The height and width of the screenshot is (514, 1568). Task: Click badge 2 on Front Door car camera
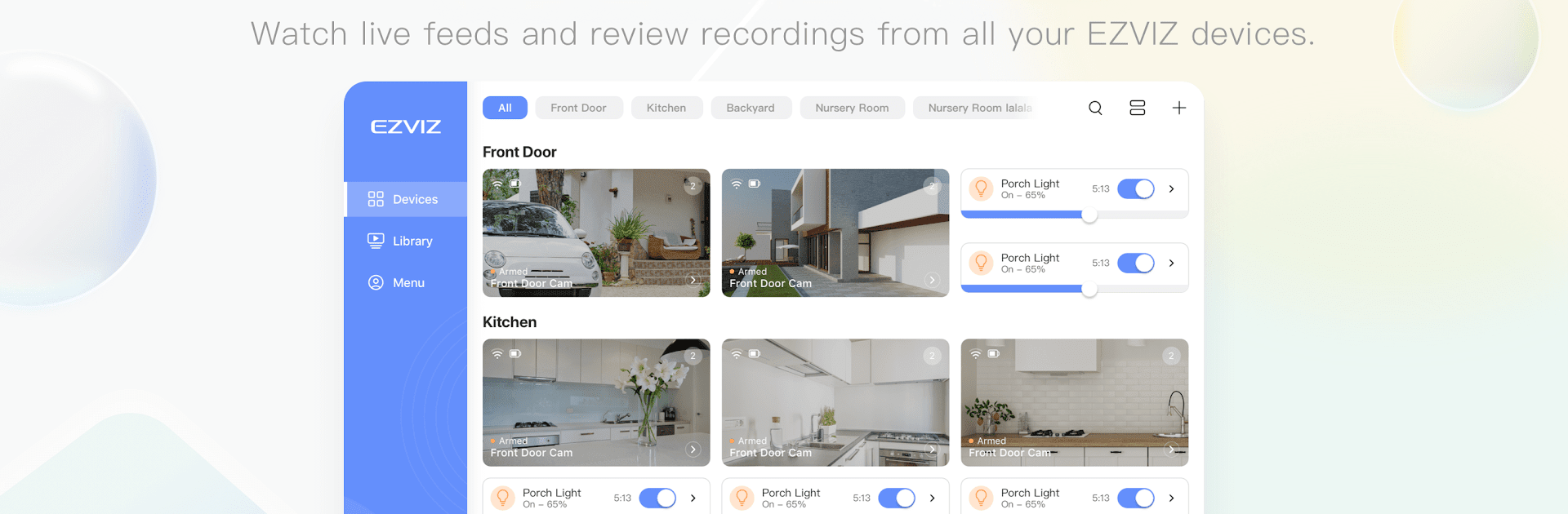[693, 186]
